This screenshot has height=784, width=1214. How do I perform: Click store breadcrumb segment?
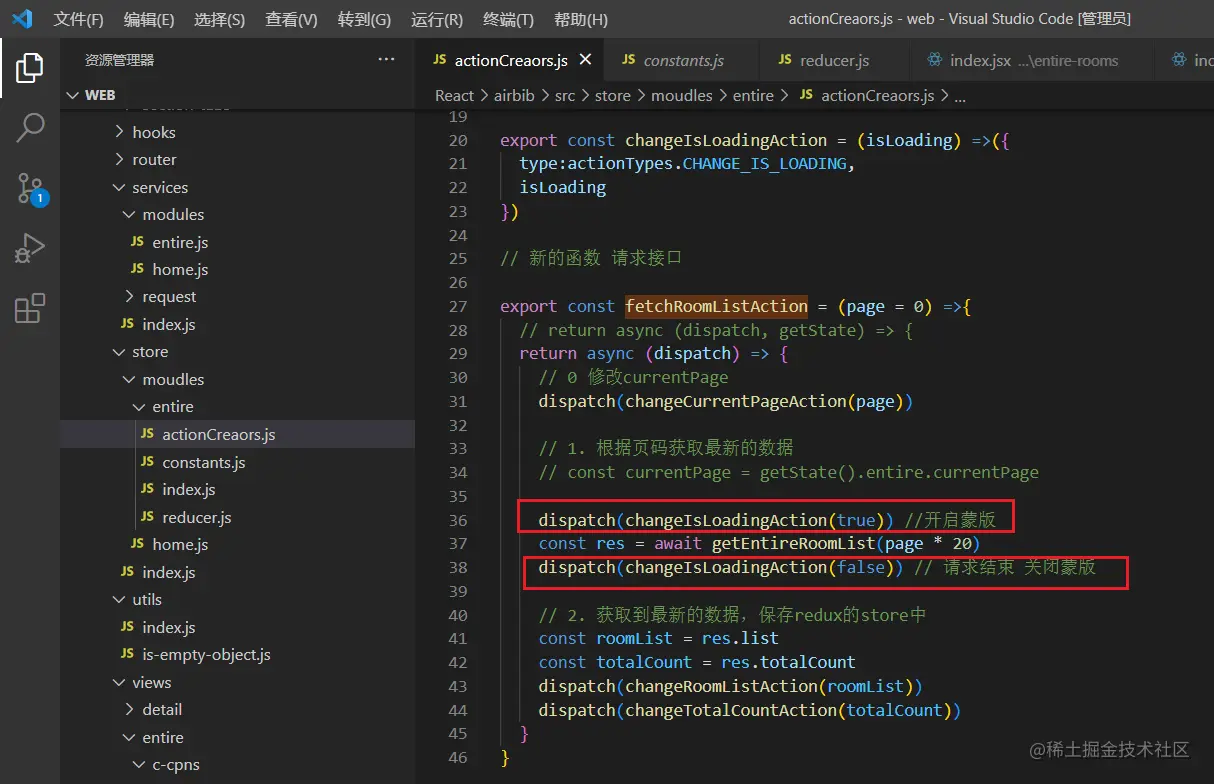tap(613, 95)
